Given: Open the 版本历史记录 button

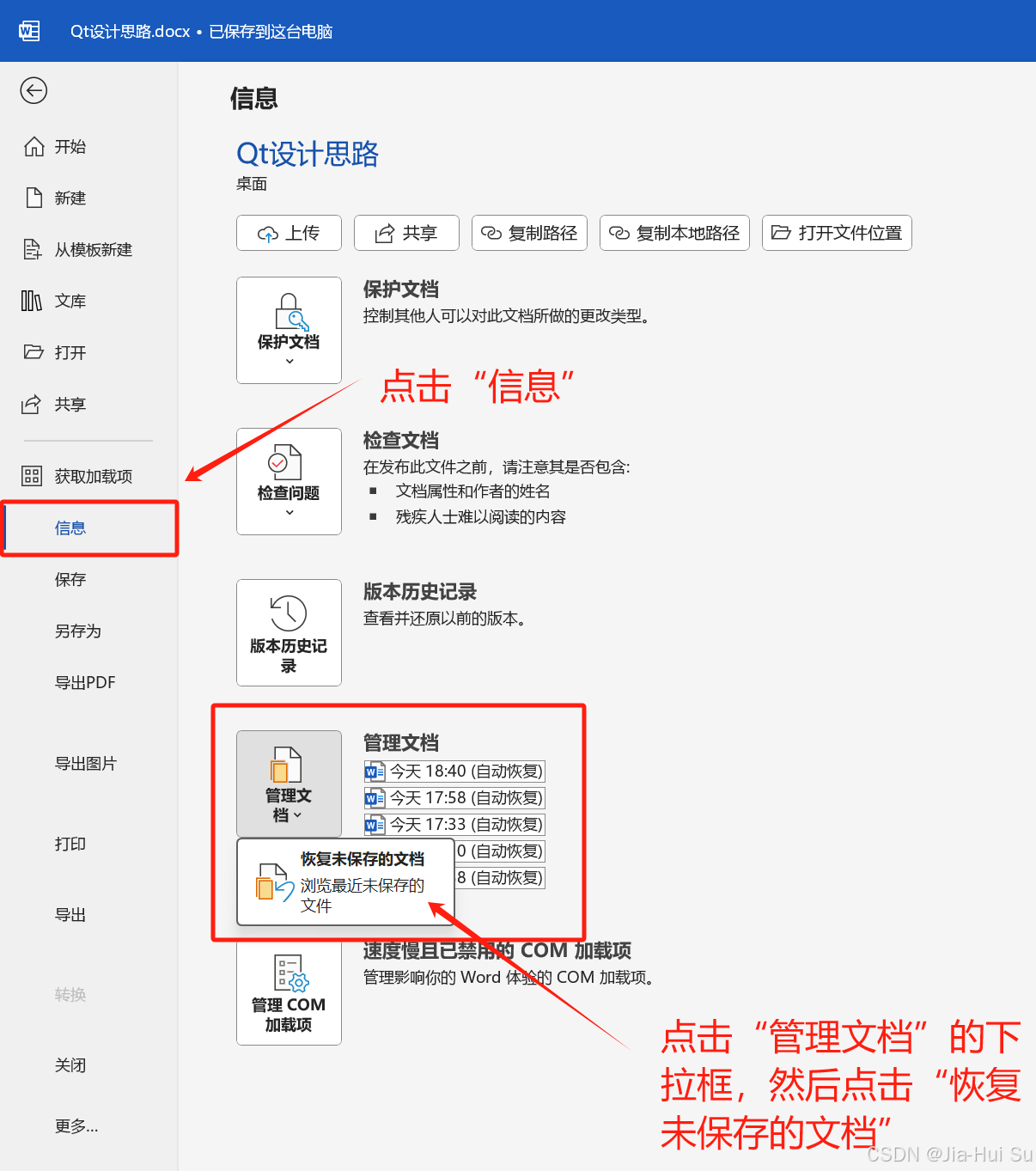Looking at the screenshot, I should click(x=289, y=632).
